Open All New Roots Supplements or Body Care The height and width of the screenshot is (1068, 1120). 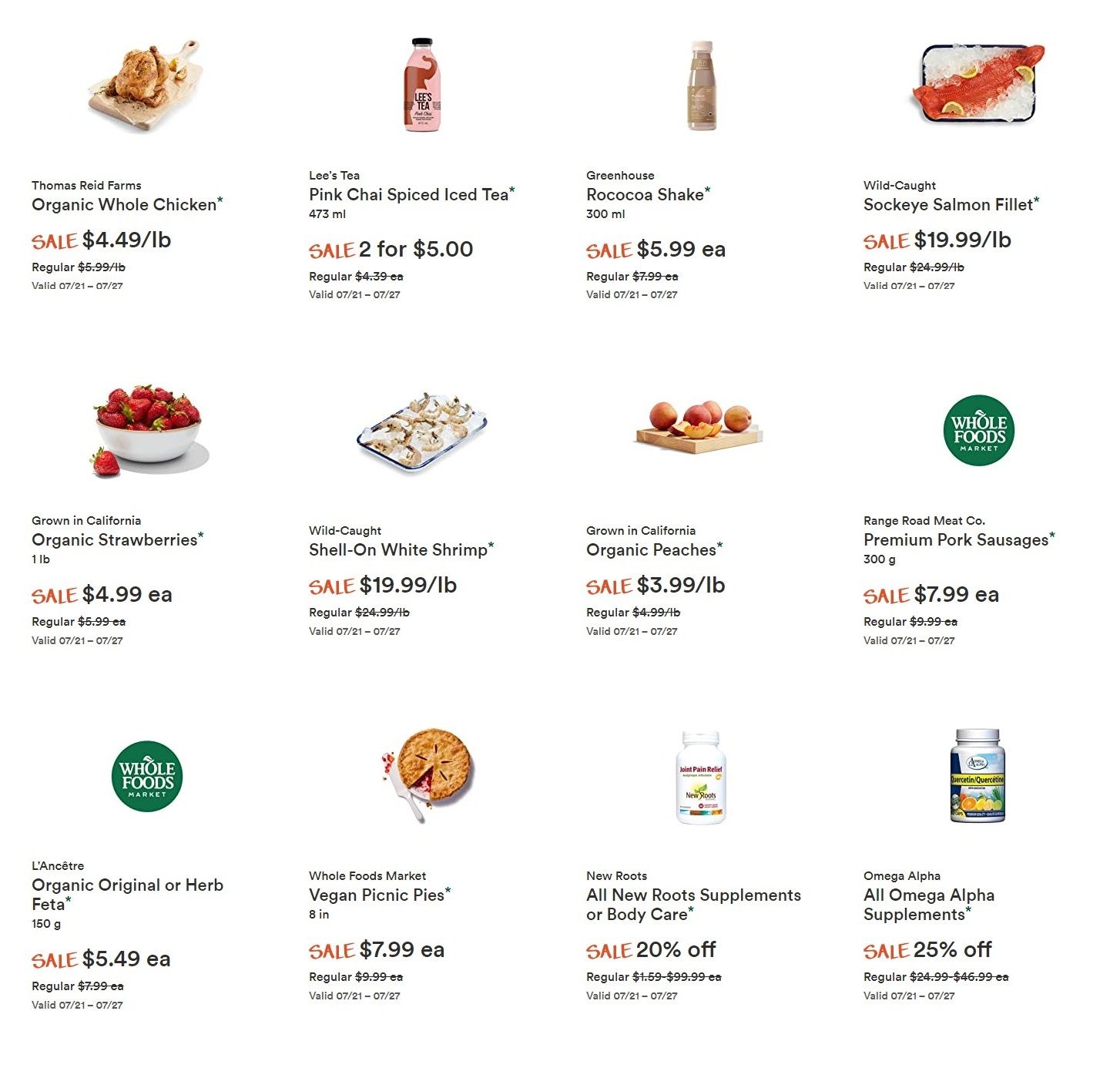tap(693, 905)
